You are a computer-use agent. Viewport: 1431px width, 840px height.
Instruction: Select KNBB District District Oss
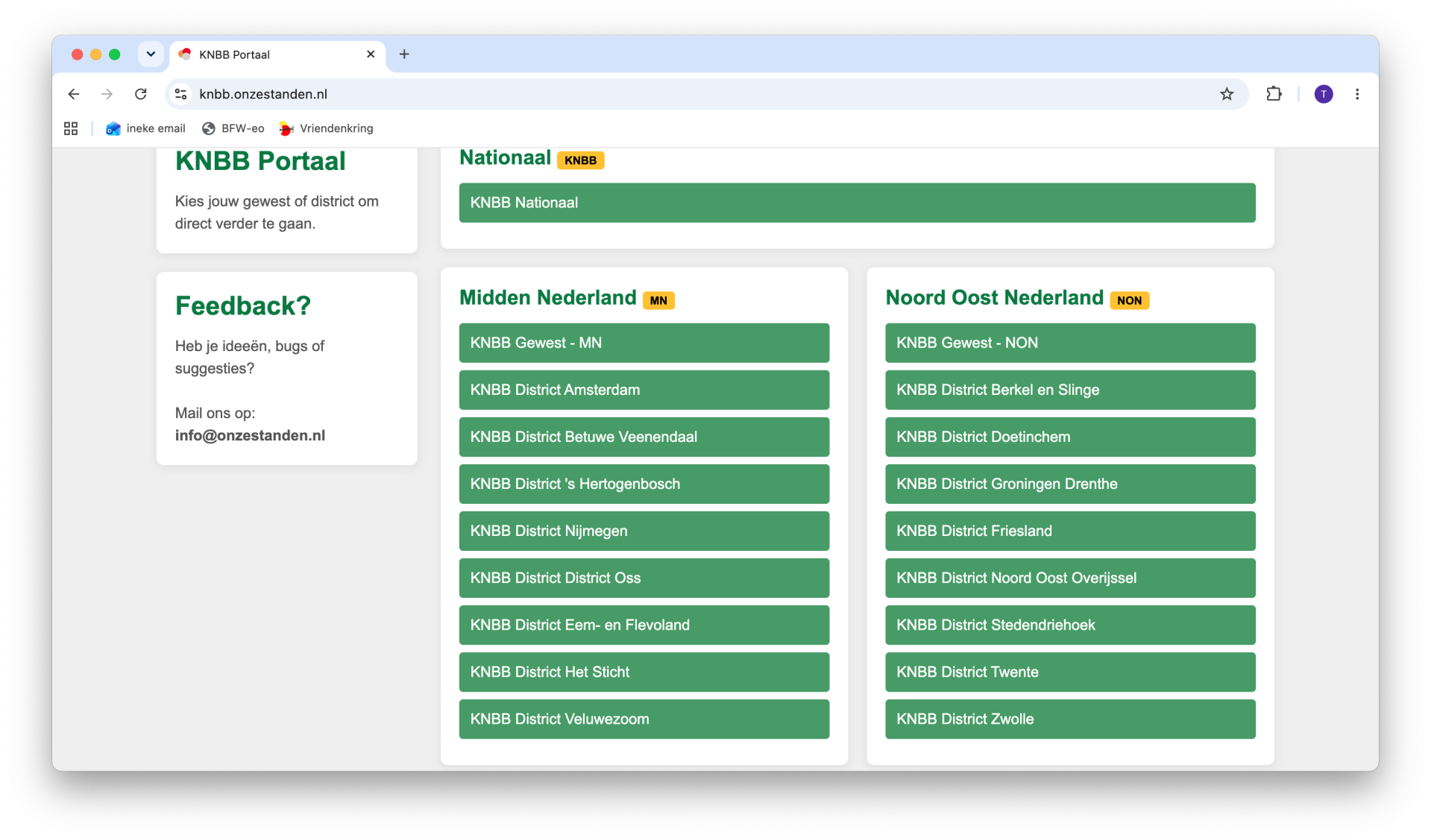tap(644, 578)
